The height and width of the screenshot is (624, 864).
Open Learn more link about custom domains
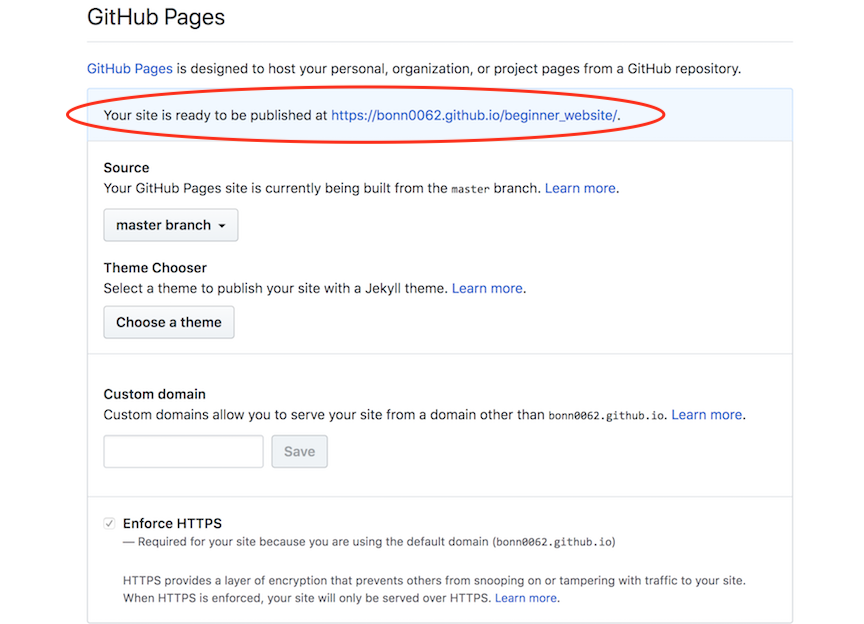click(x=707, y=414)
